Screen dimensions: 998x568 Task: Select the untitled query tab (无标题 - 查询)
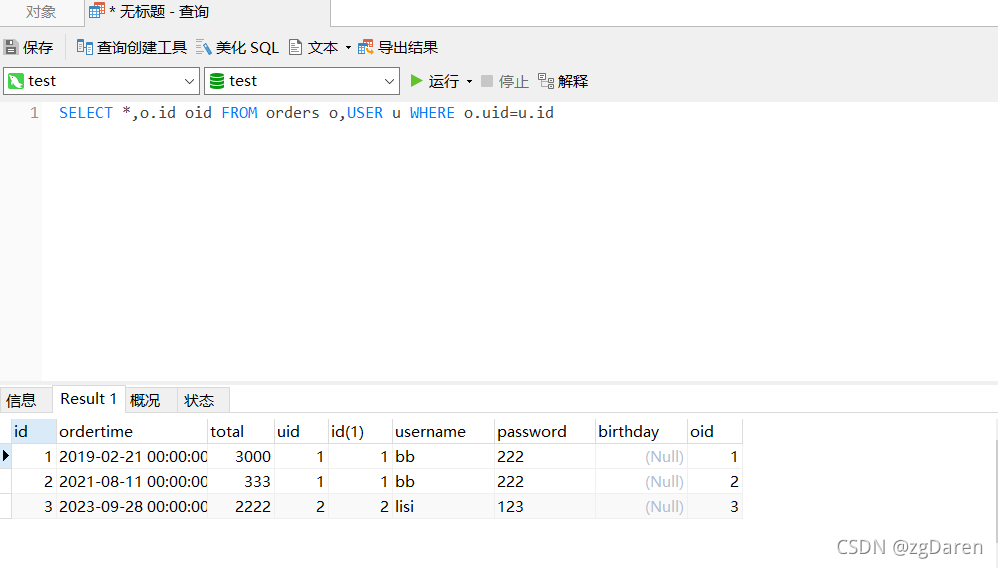(x=207, y=12)
